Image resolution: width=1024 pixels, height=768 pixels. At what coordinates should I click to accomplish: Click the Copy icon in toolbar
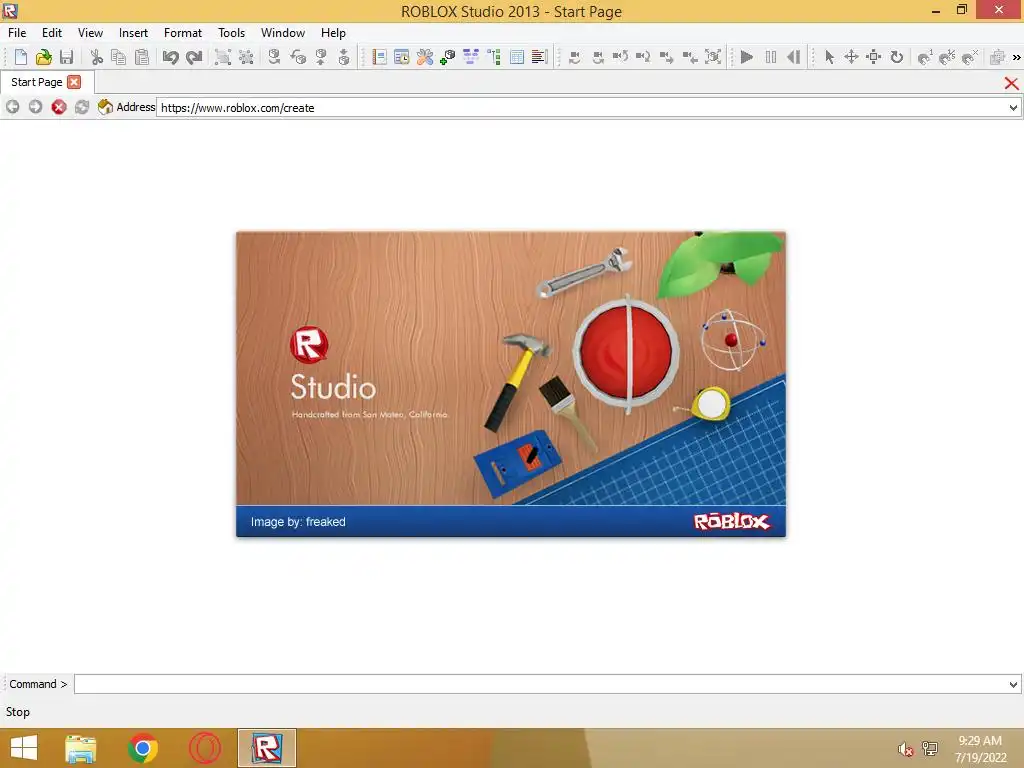[x=119, y=57]
